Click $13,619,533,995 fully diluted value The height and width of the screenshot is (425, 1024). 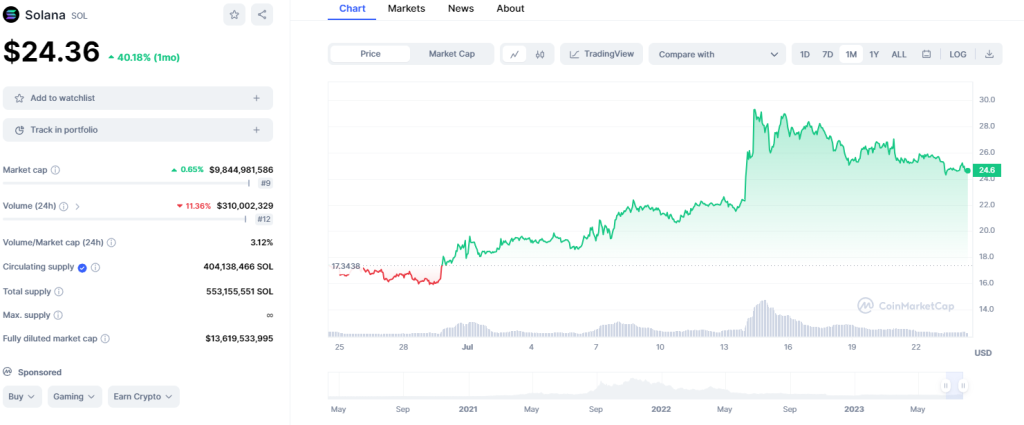coord(239,339)
